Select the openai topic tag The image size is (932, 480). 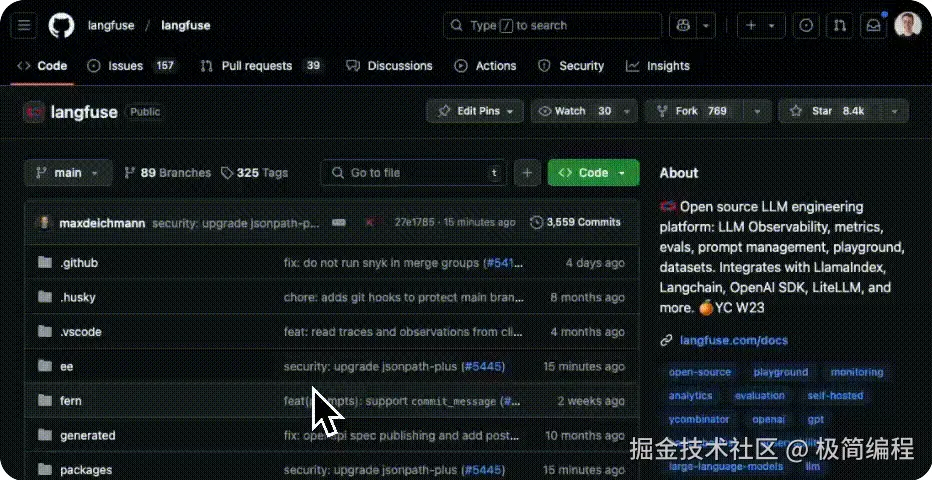pyautogui.click(x=768, y=419)
